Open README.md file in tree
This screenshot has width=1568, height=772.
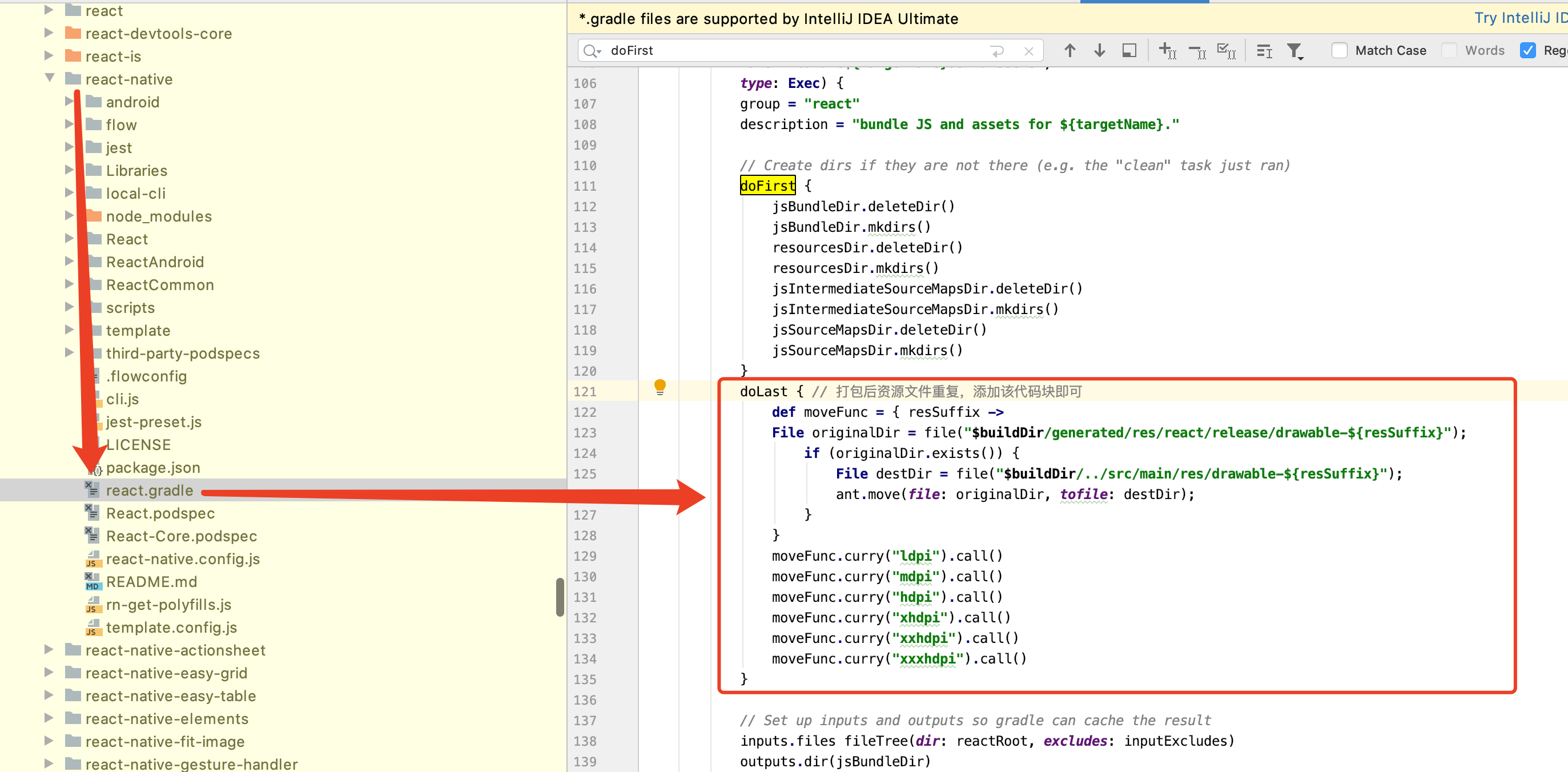(x=151, y=581)
